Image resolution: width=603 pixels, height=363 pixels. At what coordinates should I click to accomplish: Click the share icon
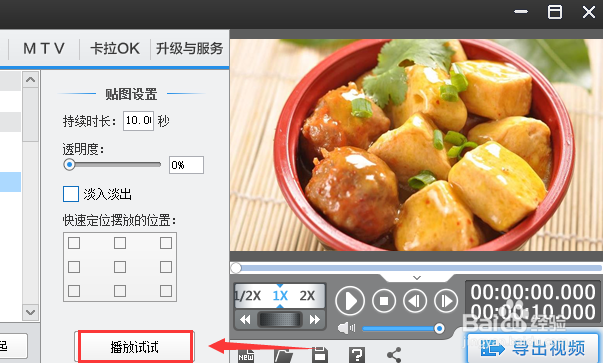coord(394,355)
